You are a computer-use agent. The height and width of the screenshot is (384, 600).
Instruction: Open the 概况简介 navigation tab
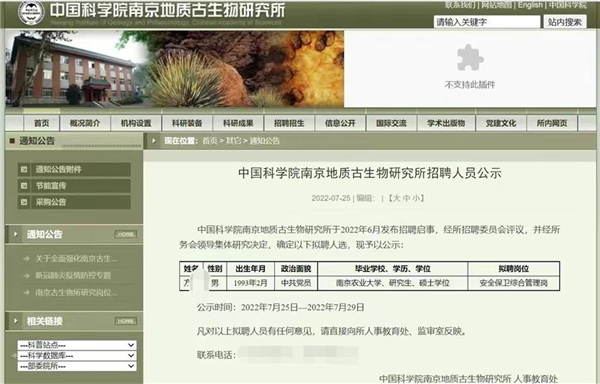point(85,123)
